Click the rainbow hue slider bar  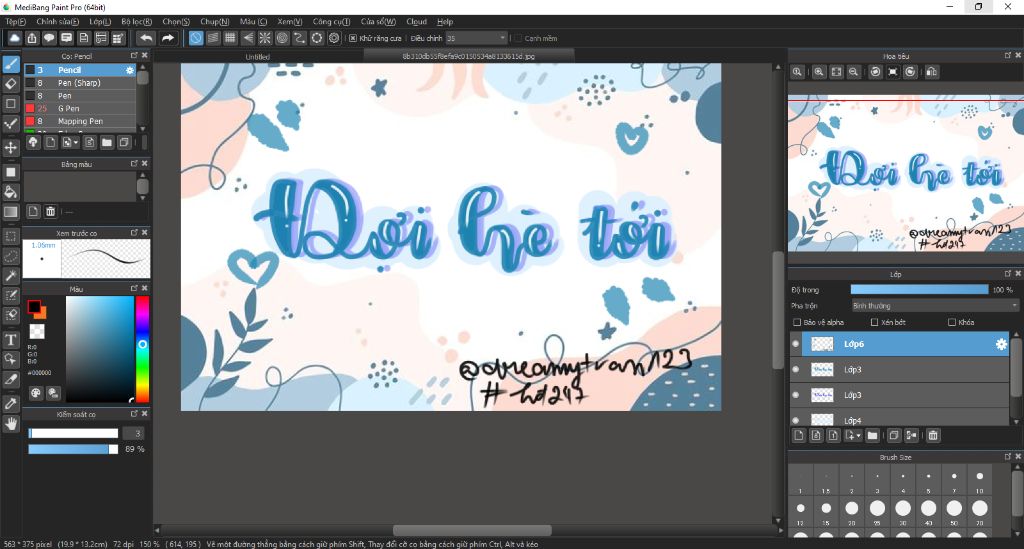click(x=142, y=349)
